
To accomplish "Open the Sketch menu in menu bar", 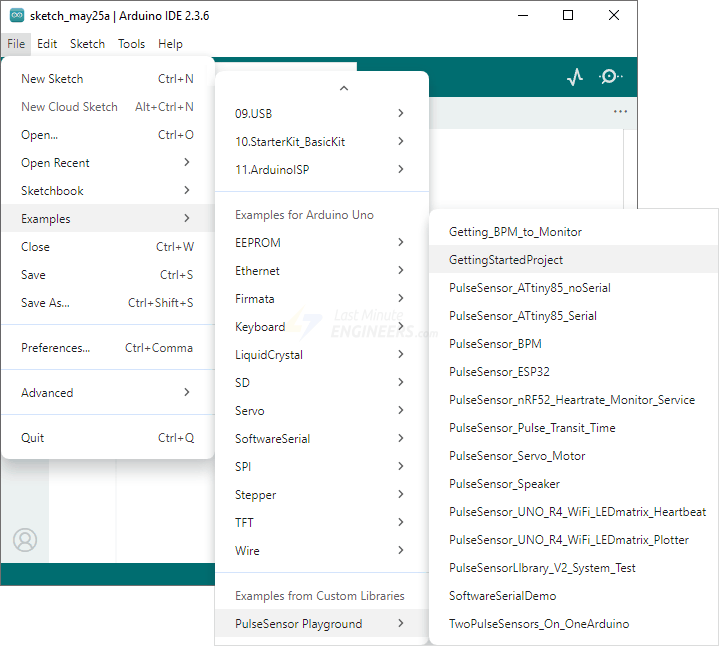I will [x=87, y=44].
